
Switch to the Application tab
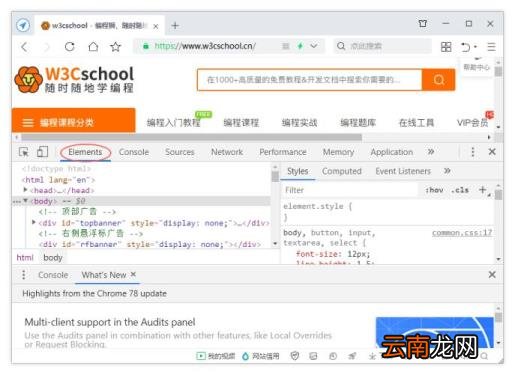tap(392, 152)
